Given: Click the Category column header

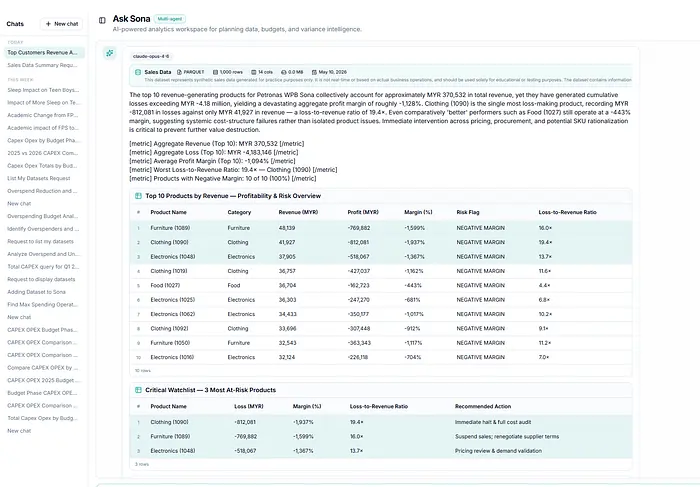Looking at the screenshot, I should (x=239, y=212).
